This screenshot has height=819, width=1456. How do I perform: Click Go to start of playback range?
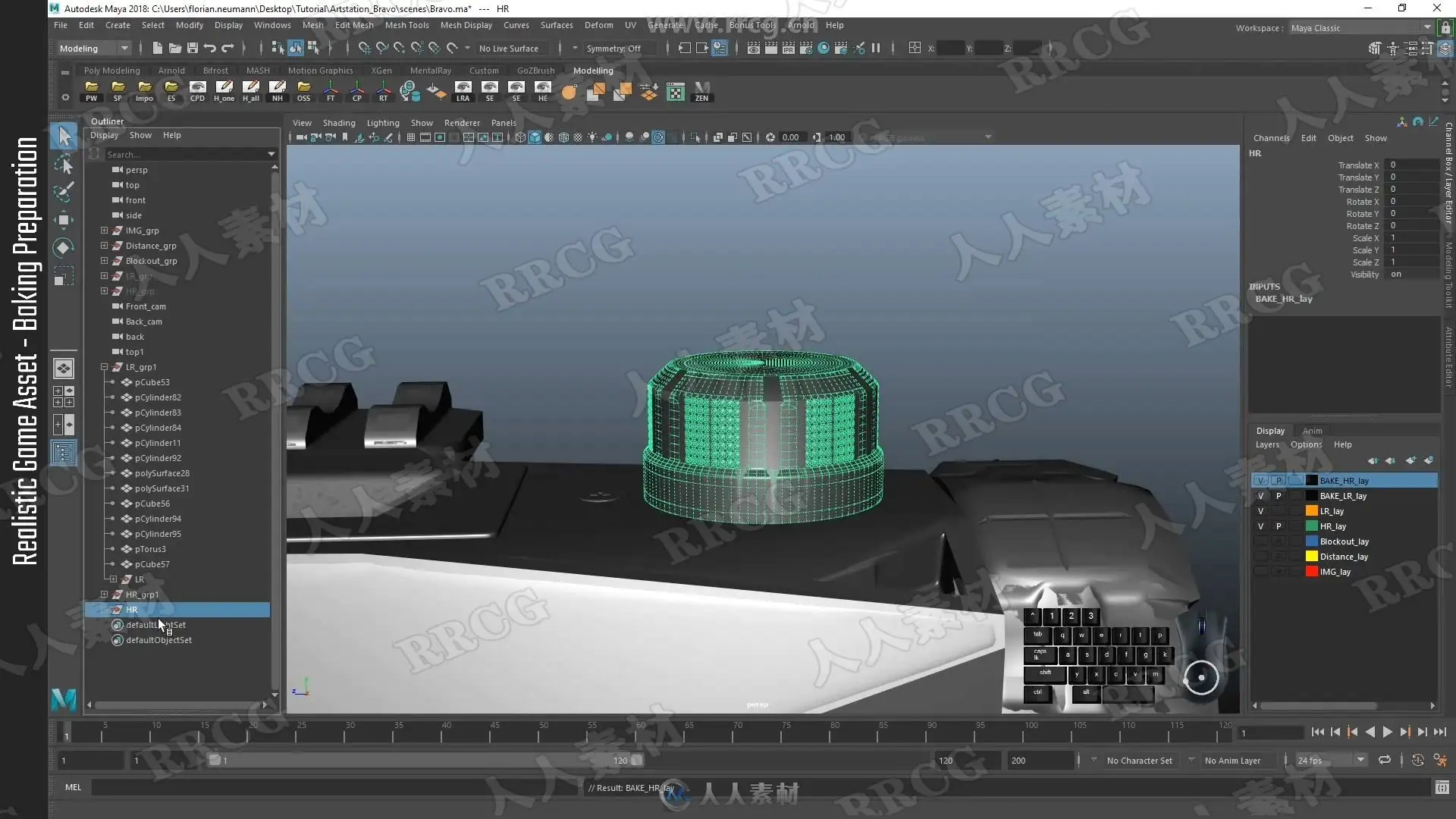tap(1317, 733)
